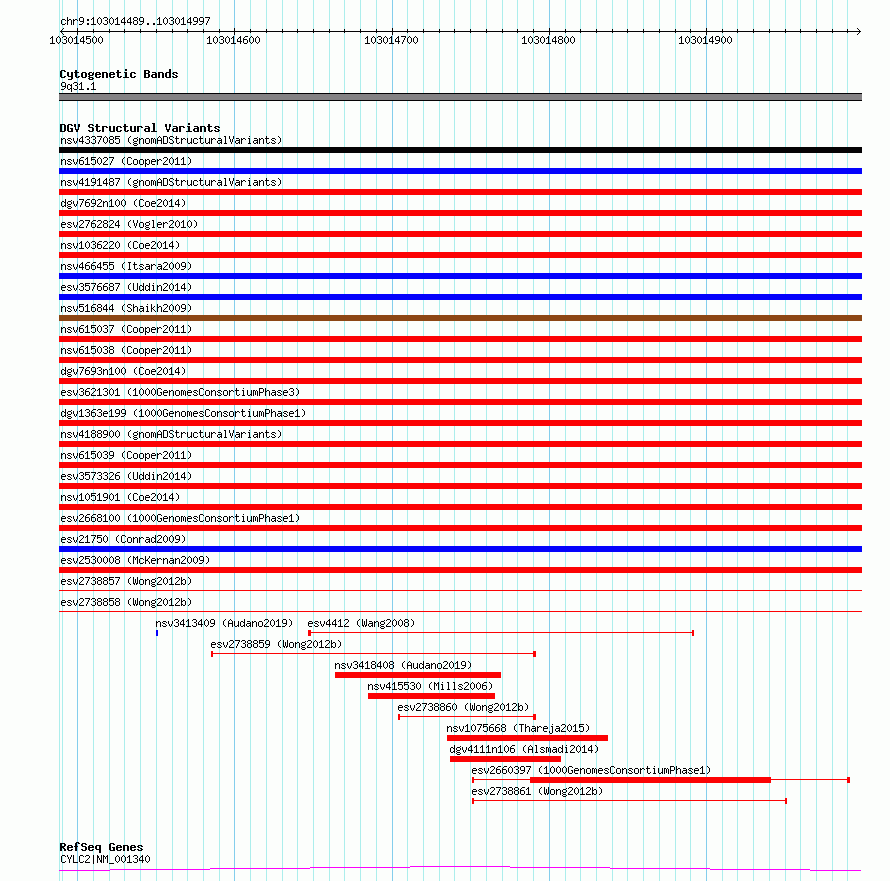Click the small blue nsv3413409 marker
This screenshot has width=890, height=881.
point(157,633)
